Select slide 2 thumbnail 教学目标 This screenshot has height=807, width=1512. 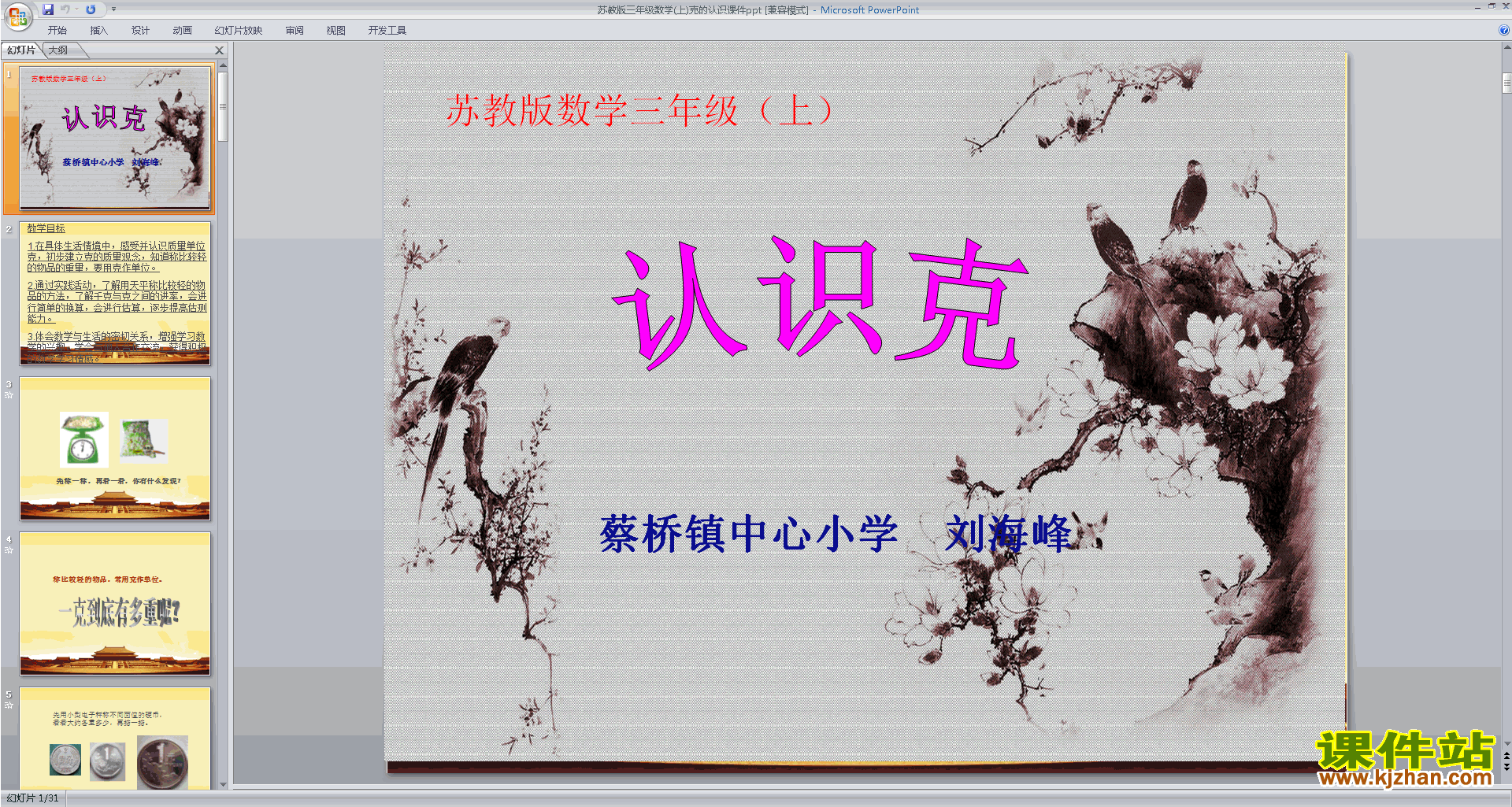click(115, 293)
